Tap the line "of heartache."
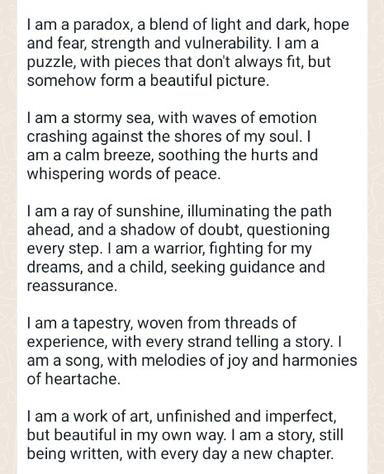 tap(73, 379)
